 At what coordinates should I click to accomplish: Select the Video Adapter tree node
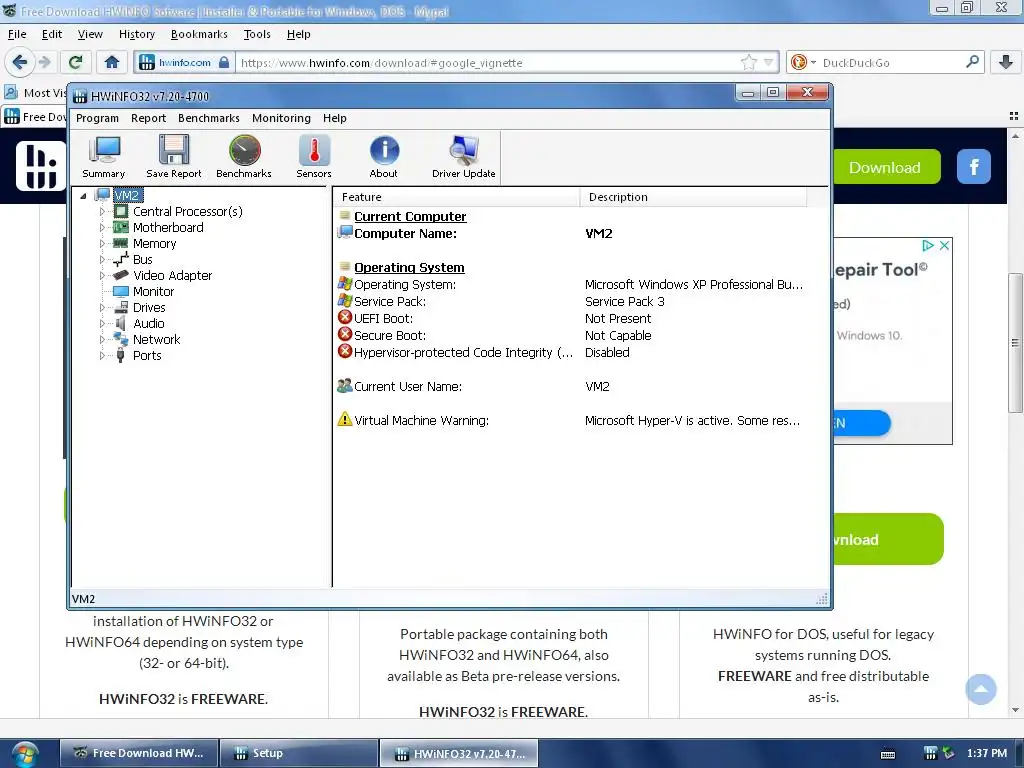point(172,276)
